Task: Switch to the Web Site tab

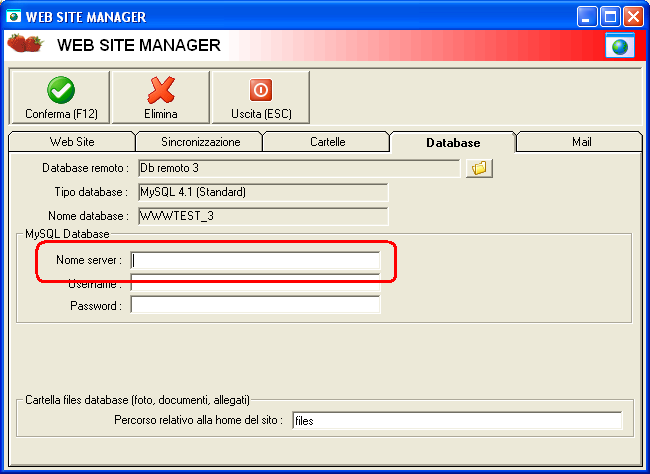Action: click(72, 142)
